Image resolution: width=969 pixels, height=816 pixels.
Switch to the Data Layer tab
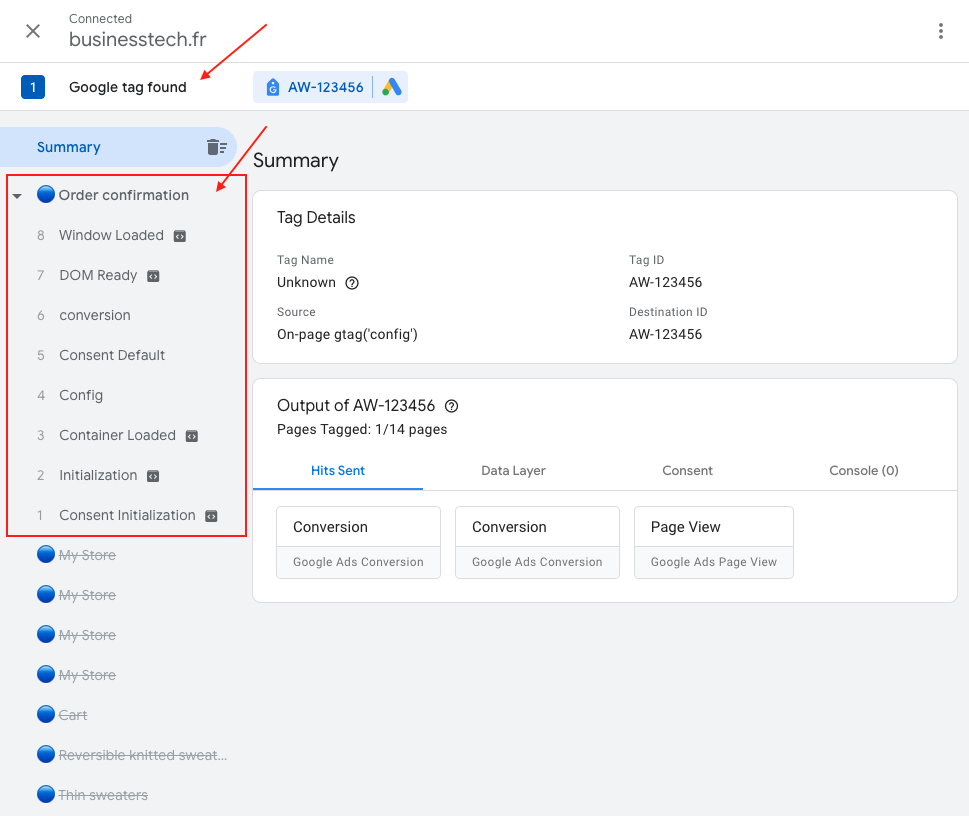[513, 470]
